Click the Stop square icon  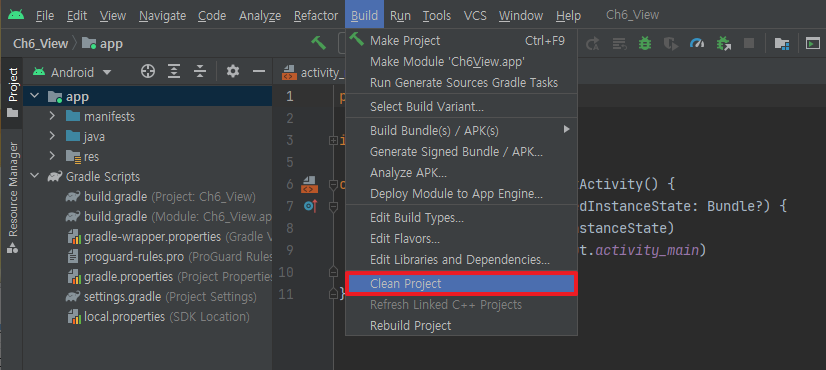pos(749,43)
